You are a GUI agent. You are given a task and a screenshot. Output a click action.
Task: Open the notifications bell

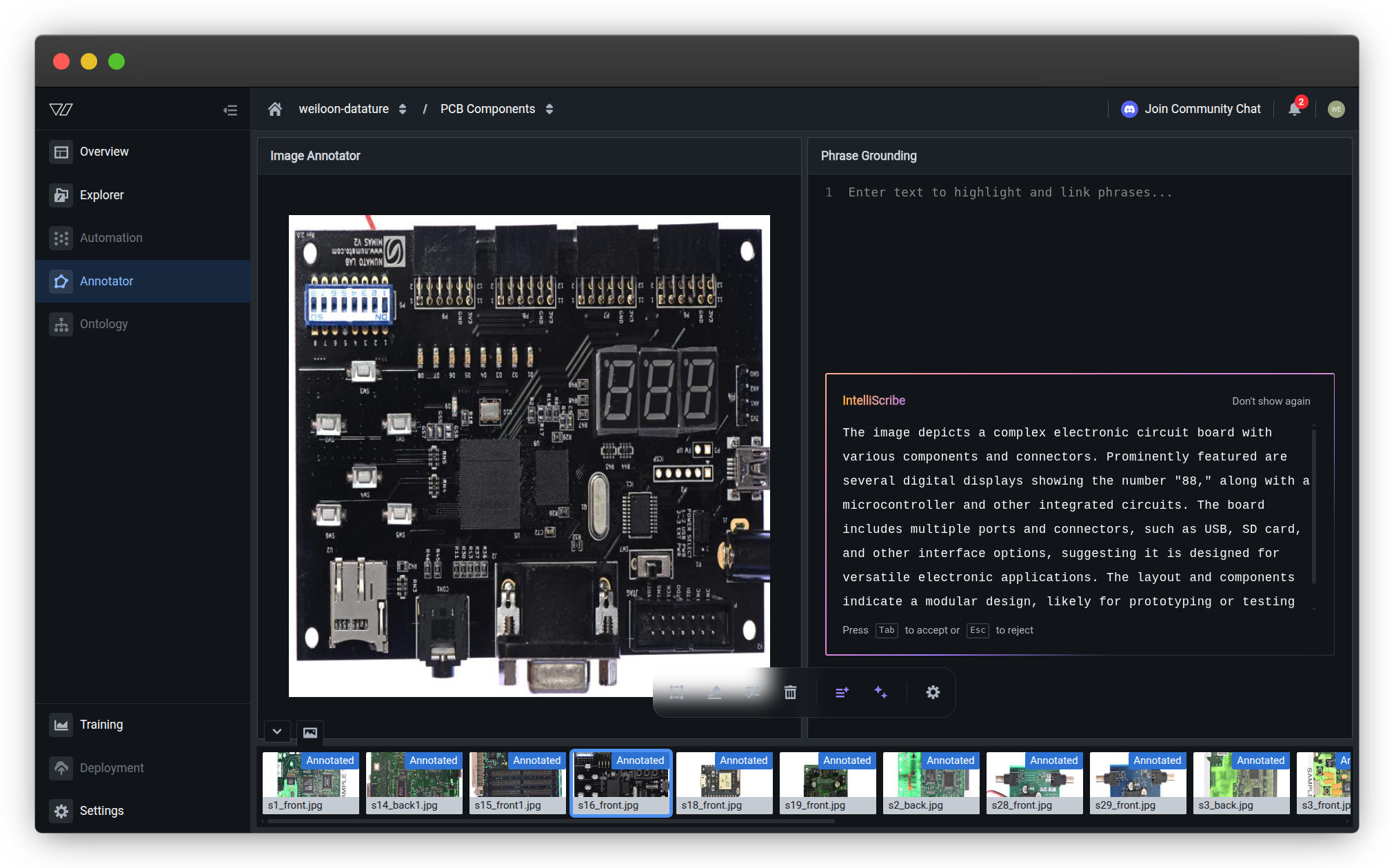tap(1294, 109)
